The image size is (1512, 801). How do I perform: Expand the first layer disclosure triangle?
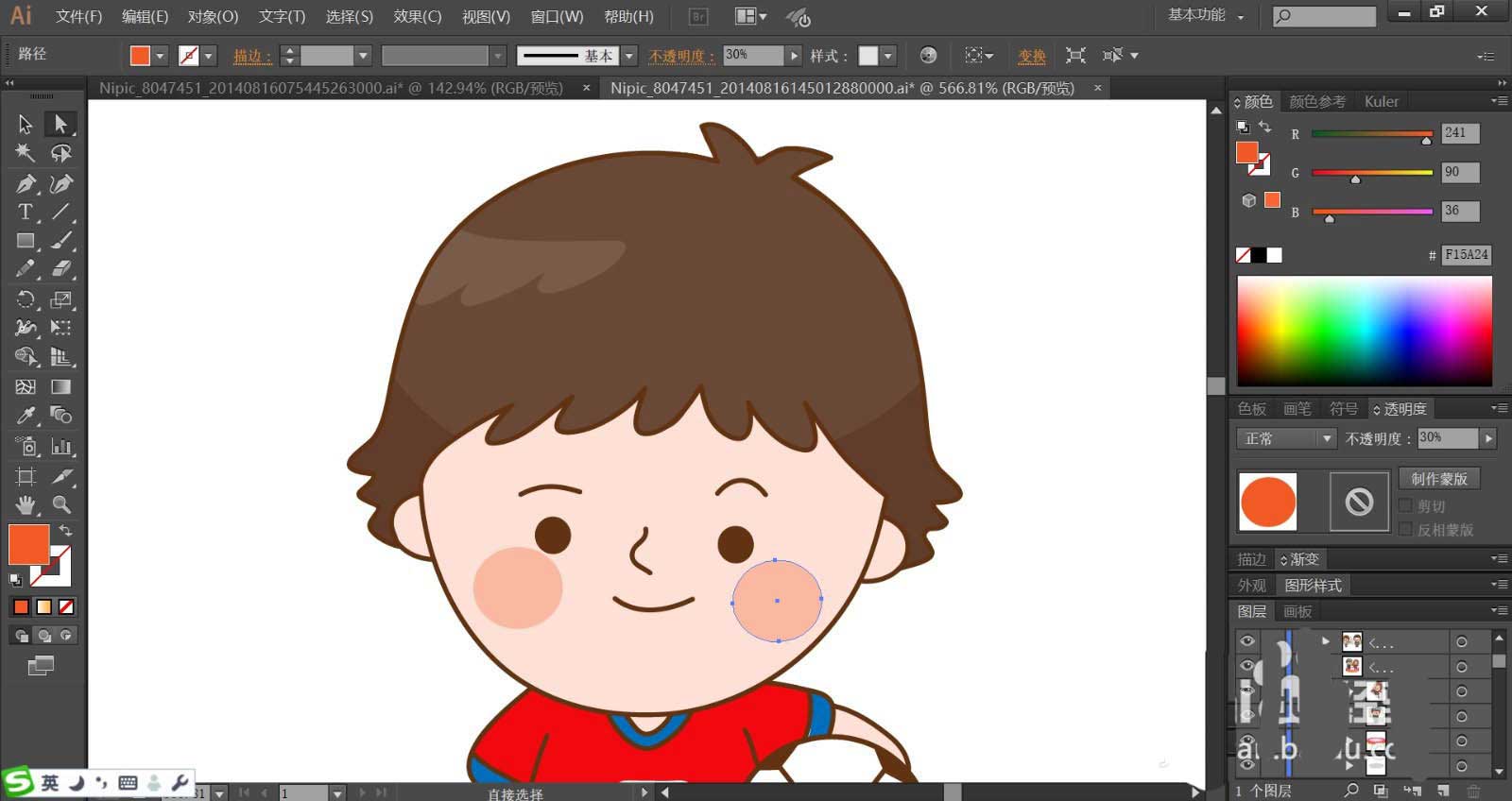click(1326, 641)
